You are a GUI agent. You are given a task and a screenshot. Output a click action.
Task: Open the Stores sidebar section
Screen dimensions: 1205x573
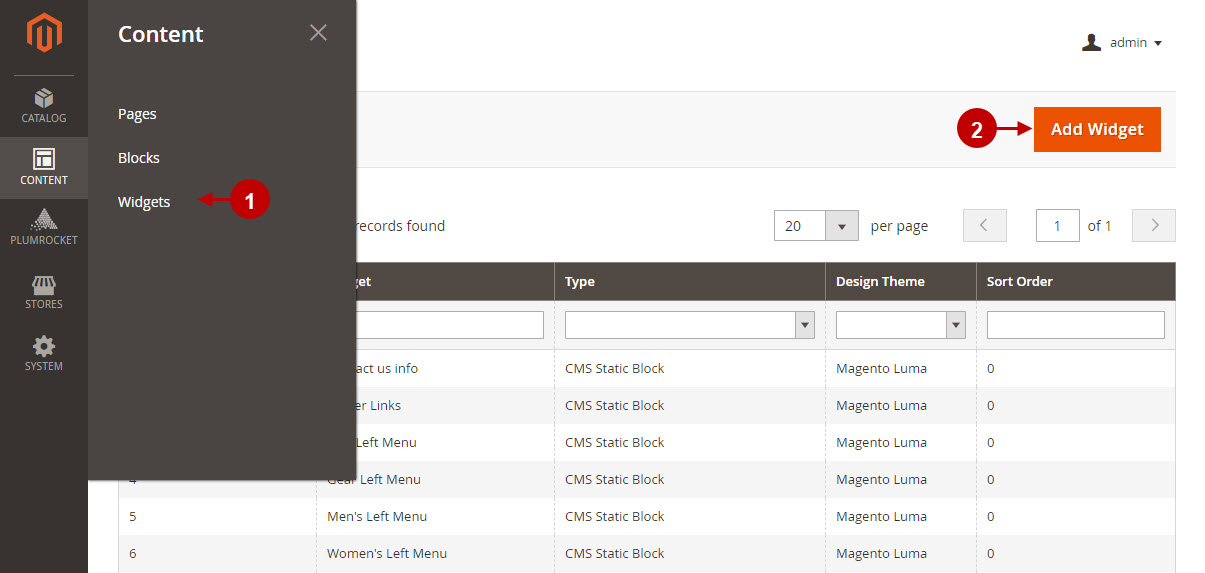(44, 292)
